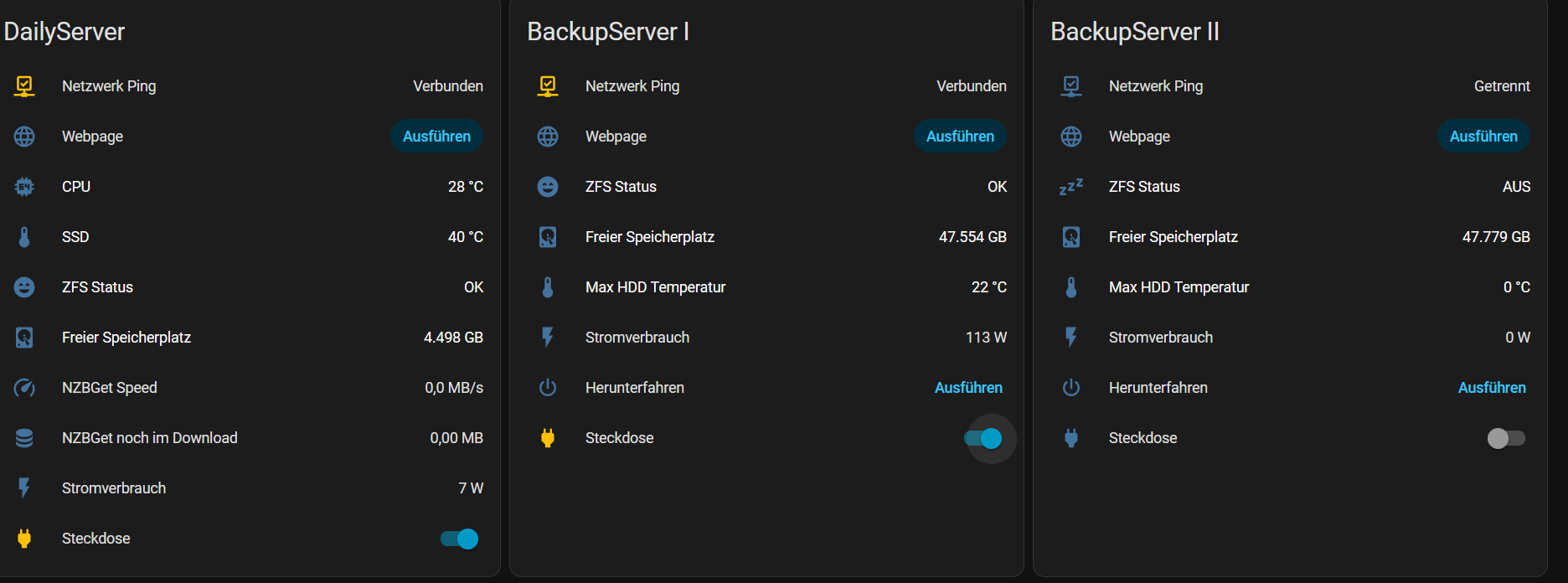Disable the BackupServer I Steckdose toggle

(x=983, y=438)
